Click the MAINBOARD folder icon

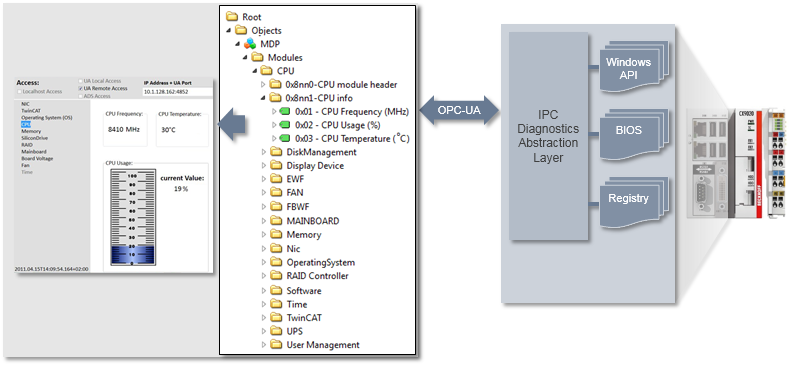[x=276, y=220]
